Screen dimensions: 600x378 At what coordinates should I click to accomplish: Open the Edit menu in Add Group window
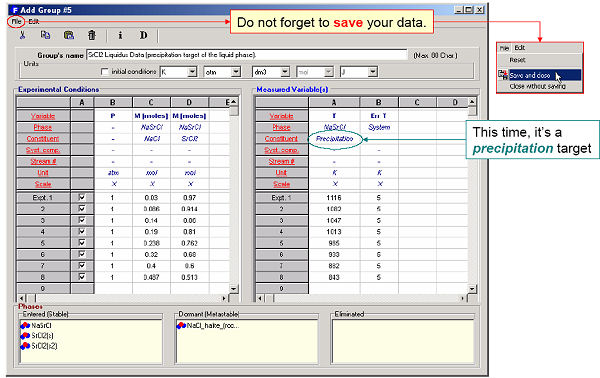pyautogui.click(x=34, y=22)
